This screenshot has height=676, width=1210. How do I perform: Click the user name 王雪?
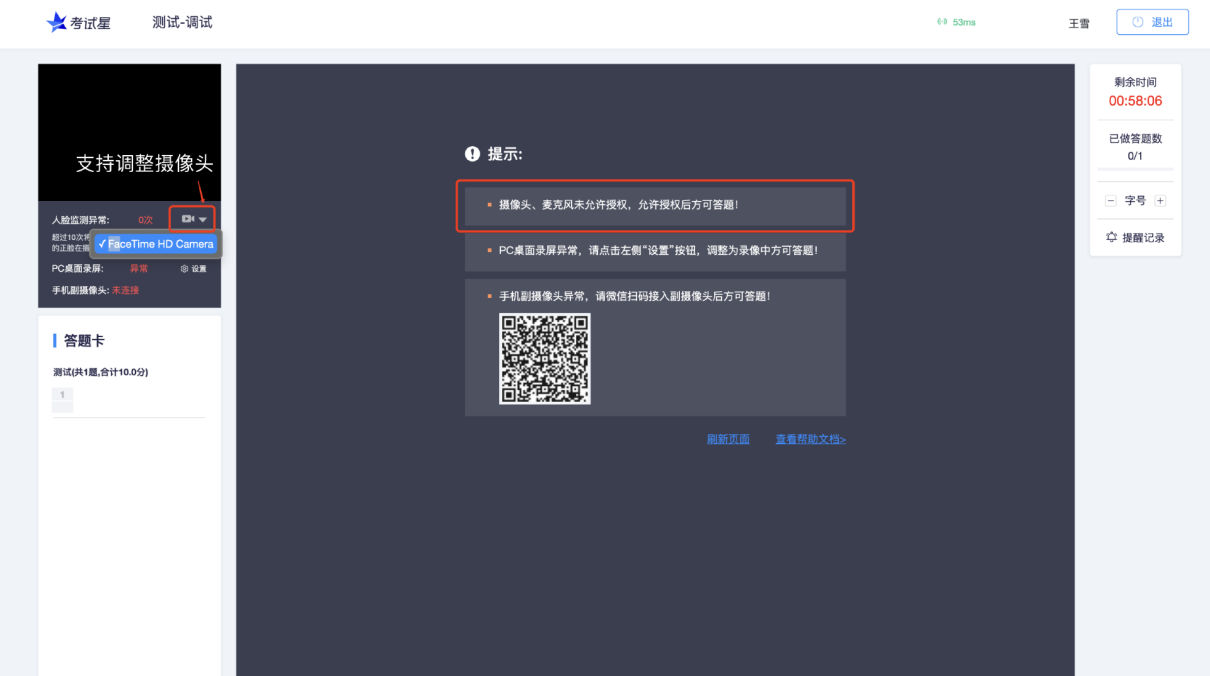click(x=1079, y=23)
